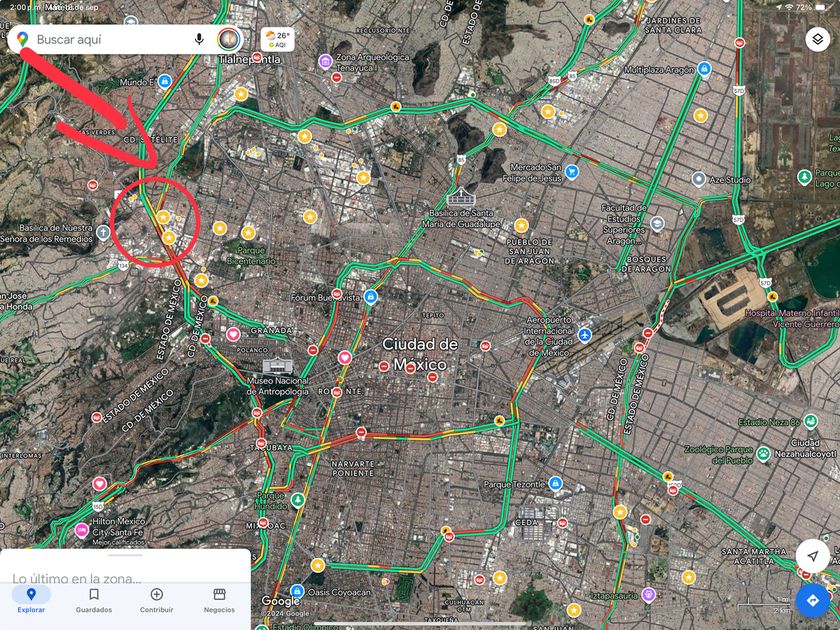This screenshot has height=630, width=840.
Task: Tap the Google Maps pin logo
Action: coord(22,39)
